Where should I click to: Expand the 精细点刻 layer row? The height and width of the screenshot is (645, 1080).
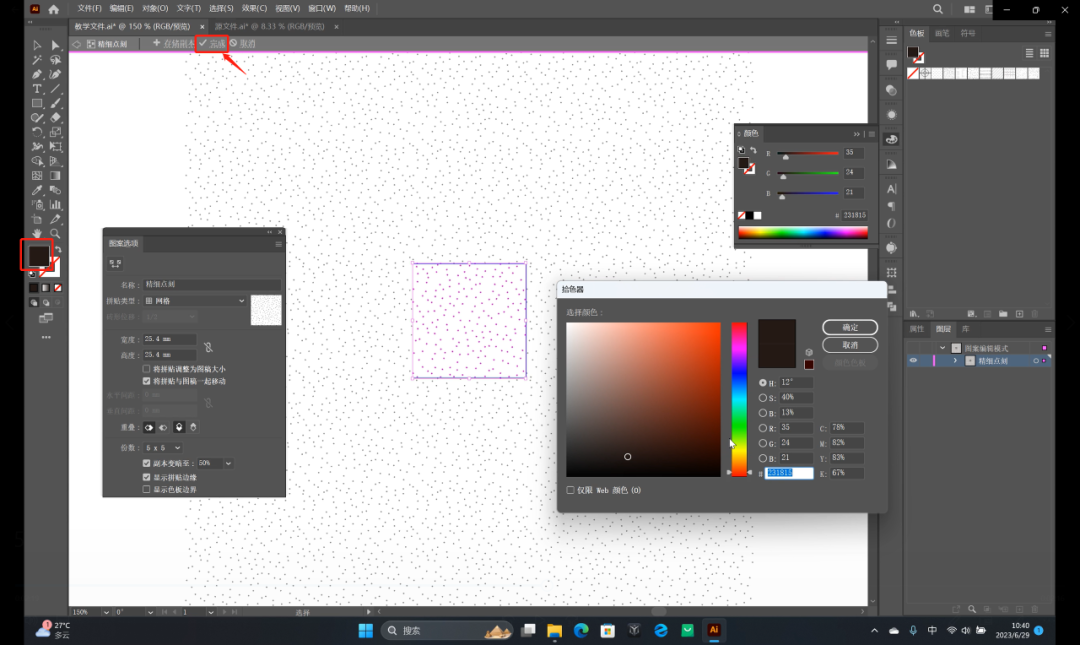[x=955, y=360]
